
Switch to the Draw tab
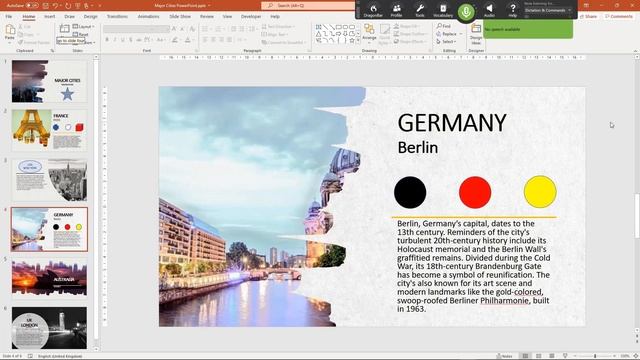tap(69, 16)
